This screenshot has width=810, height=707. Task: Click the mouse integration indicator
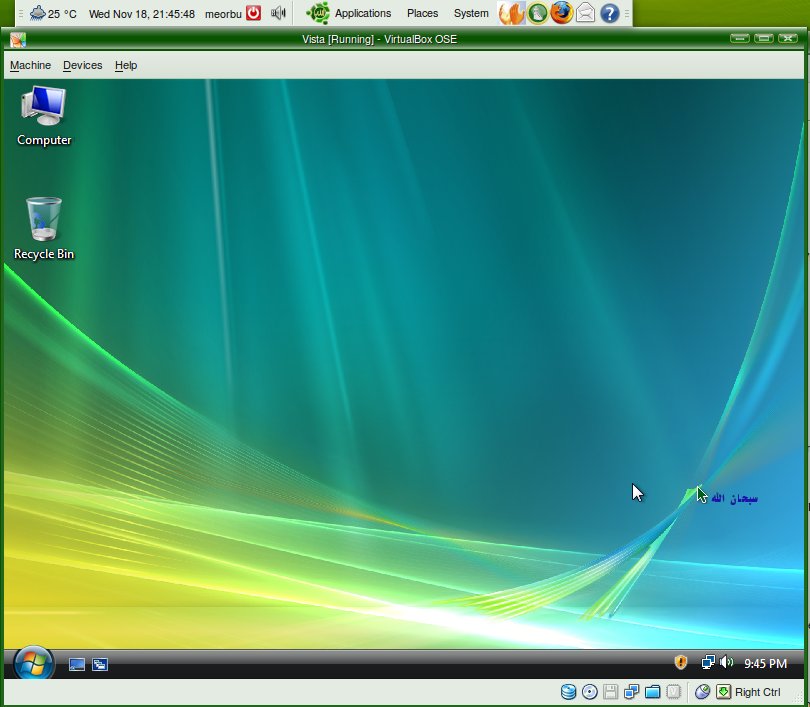(x=702, y=692)
